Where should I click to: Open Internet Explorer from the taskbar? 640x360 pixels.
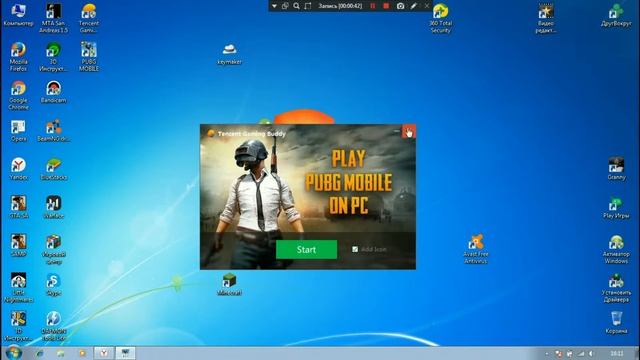40,353
